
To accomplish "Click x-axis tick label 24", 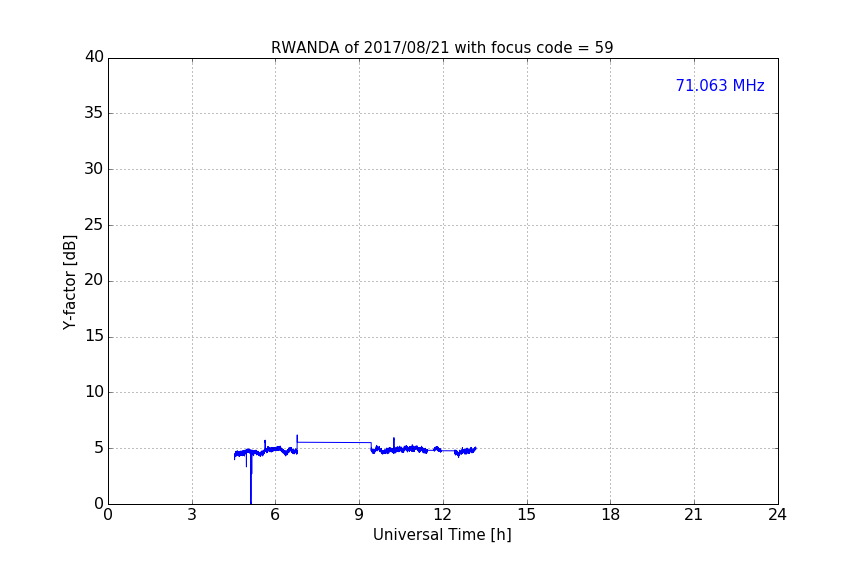I will tap(777, 515).
